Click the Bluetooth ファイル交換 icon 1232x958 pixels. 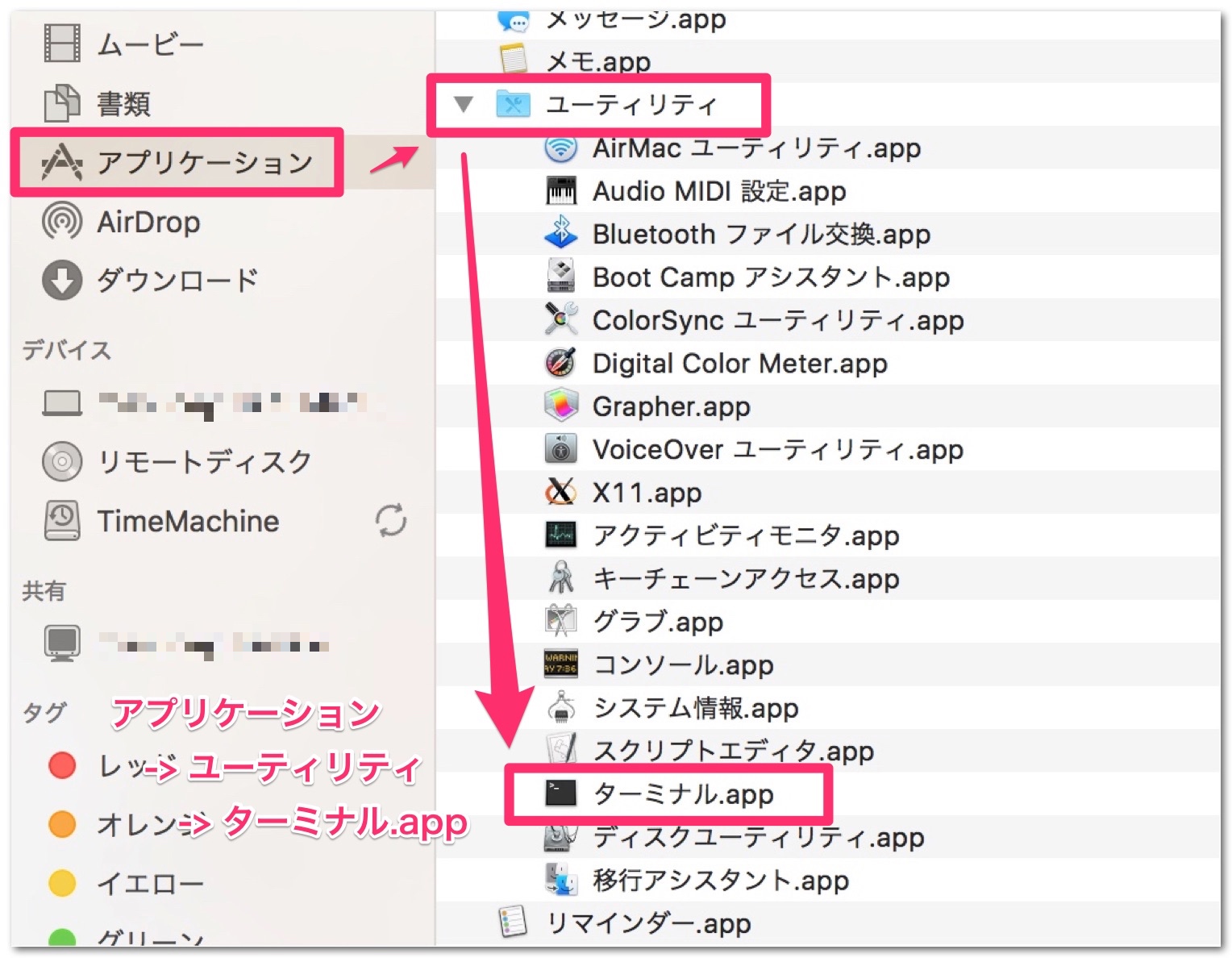tap(562, 234)
